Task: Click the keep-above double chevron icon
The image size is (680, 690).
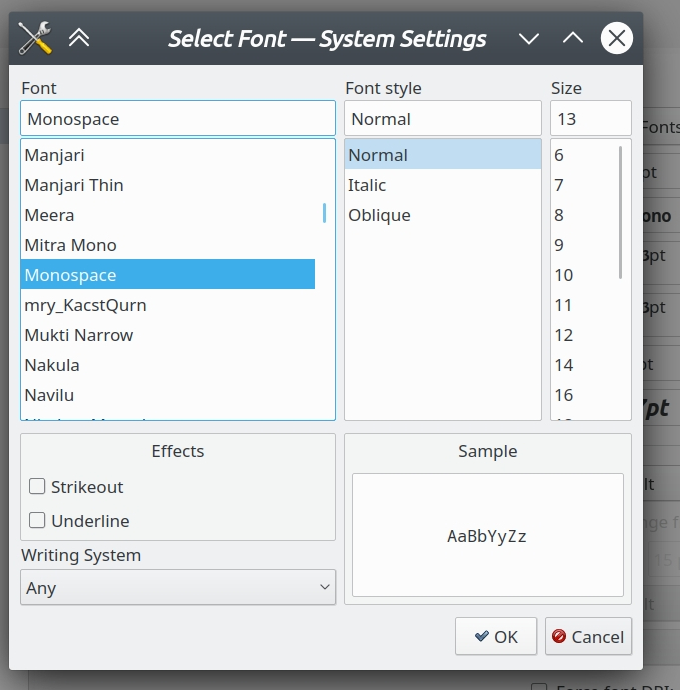Action: pyautogui.click(x=79, y=38)
